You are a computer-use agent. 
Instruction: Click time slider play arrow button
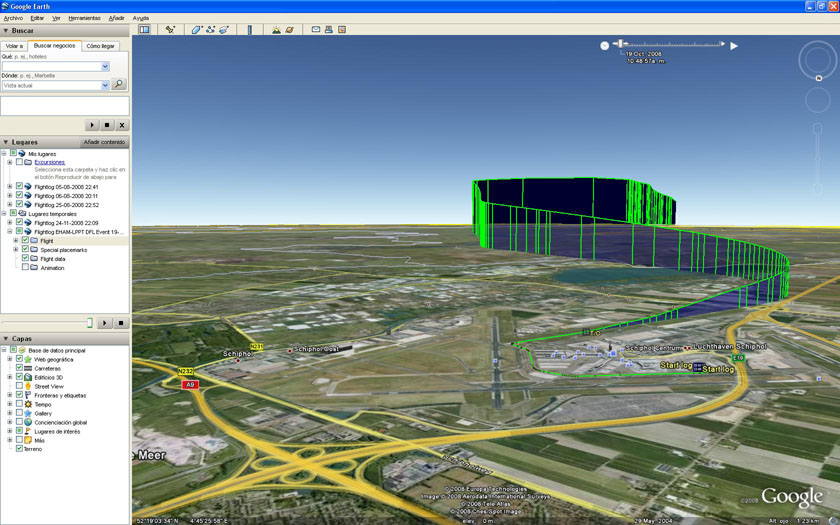coord(734,46)
